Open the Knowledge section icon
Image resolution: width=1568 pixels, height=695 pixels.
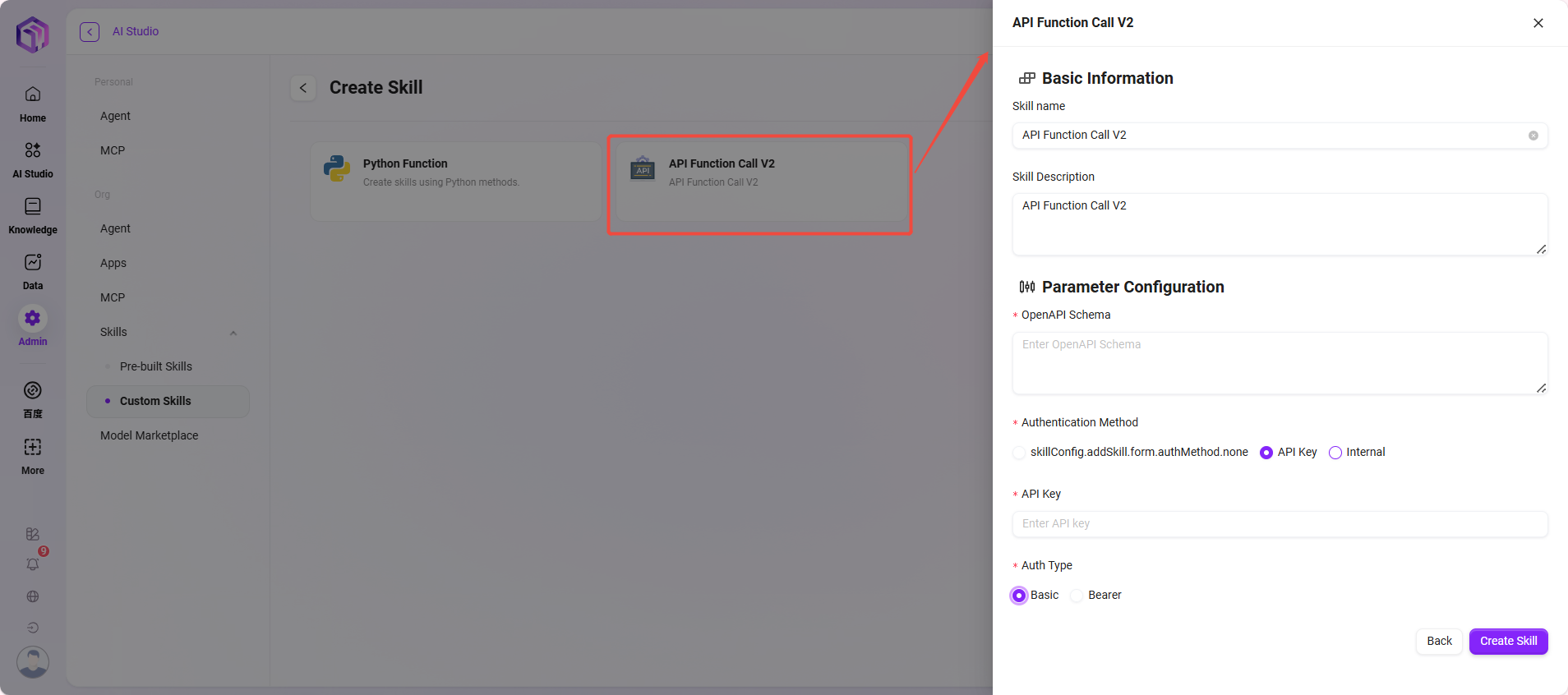tap(33, 206)
